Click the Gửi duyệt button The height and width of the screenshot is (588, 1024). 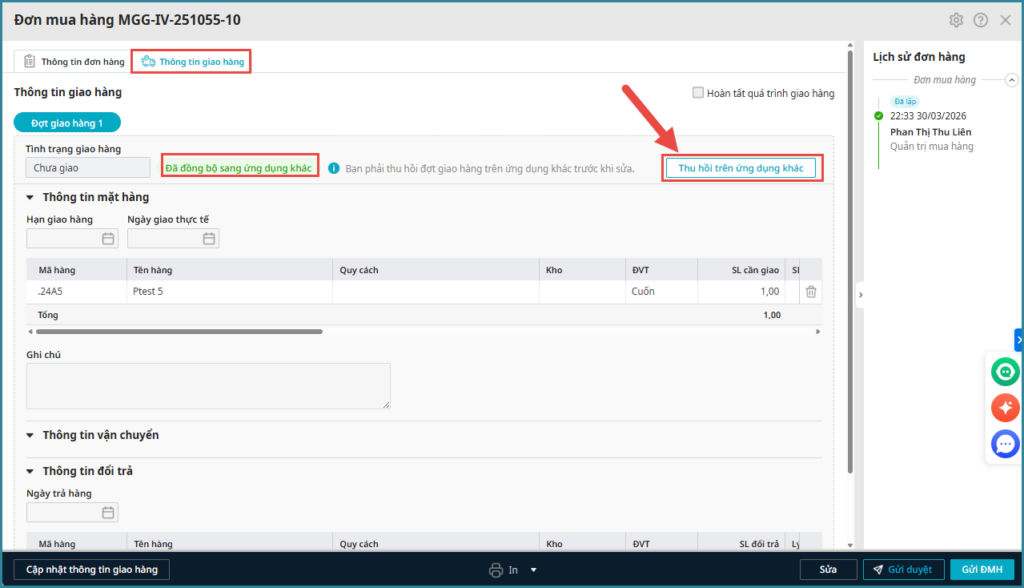tap(904, 570)
